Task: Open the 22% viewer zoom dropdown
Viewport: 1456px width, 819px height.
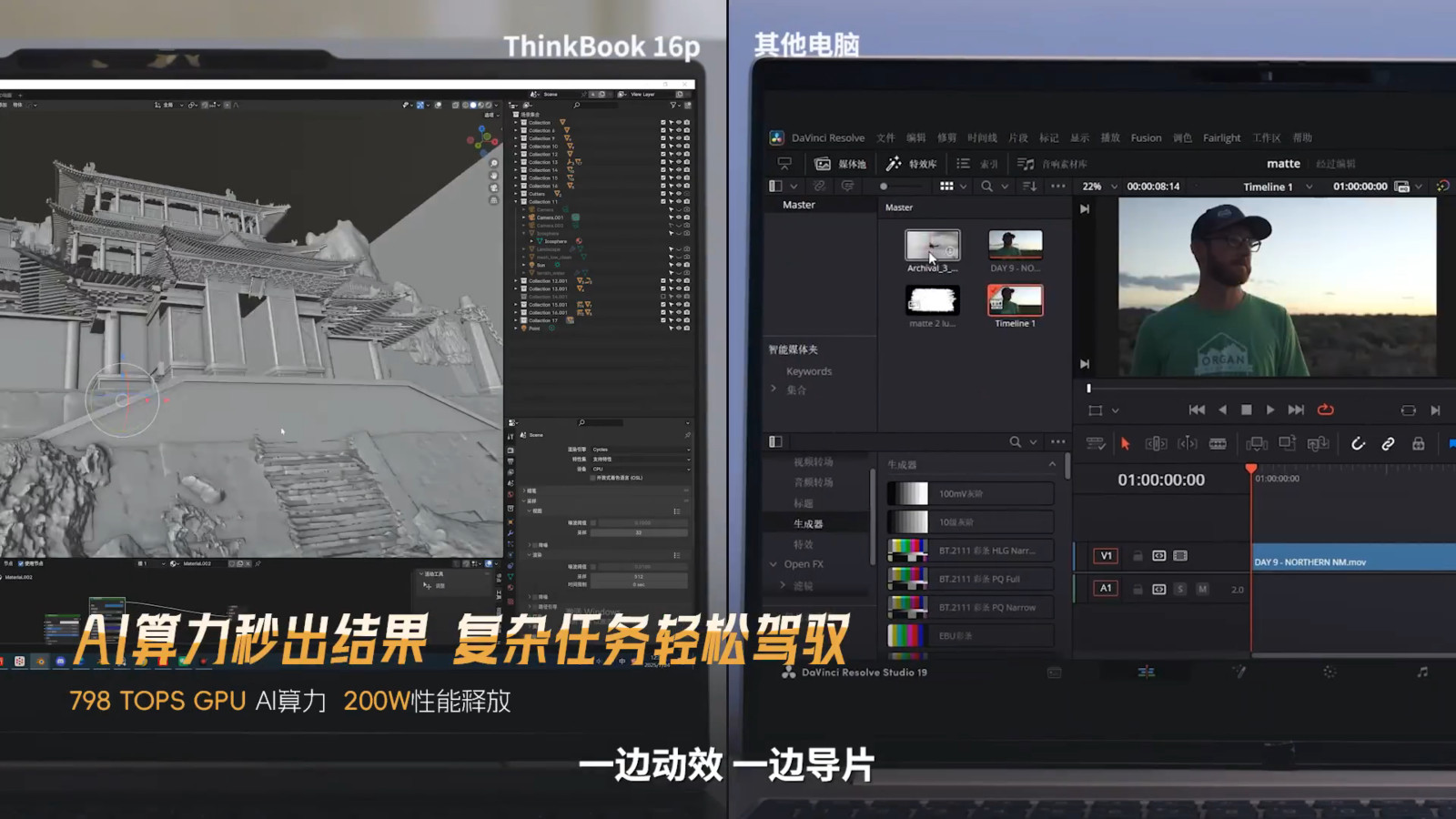Action: 1099,187
